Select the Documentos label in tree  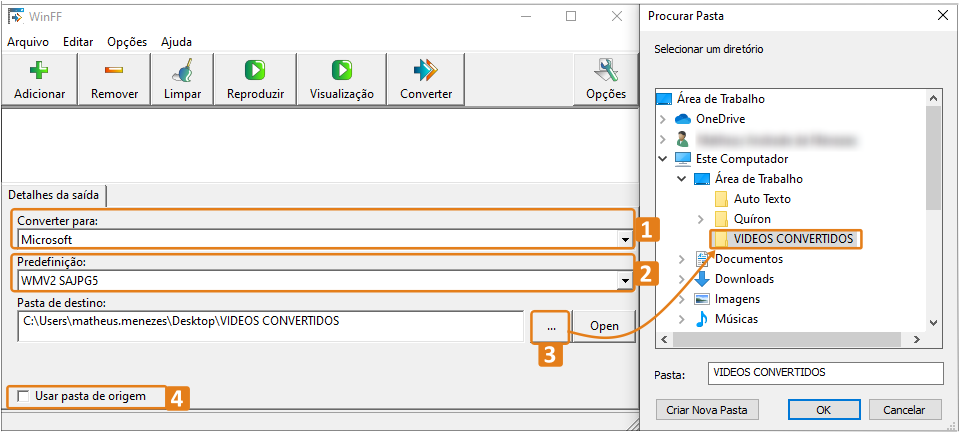click(749, 259)
